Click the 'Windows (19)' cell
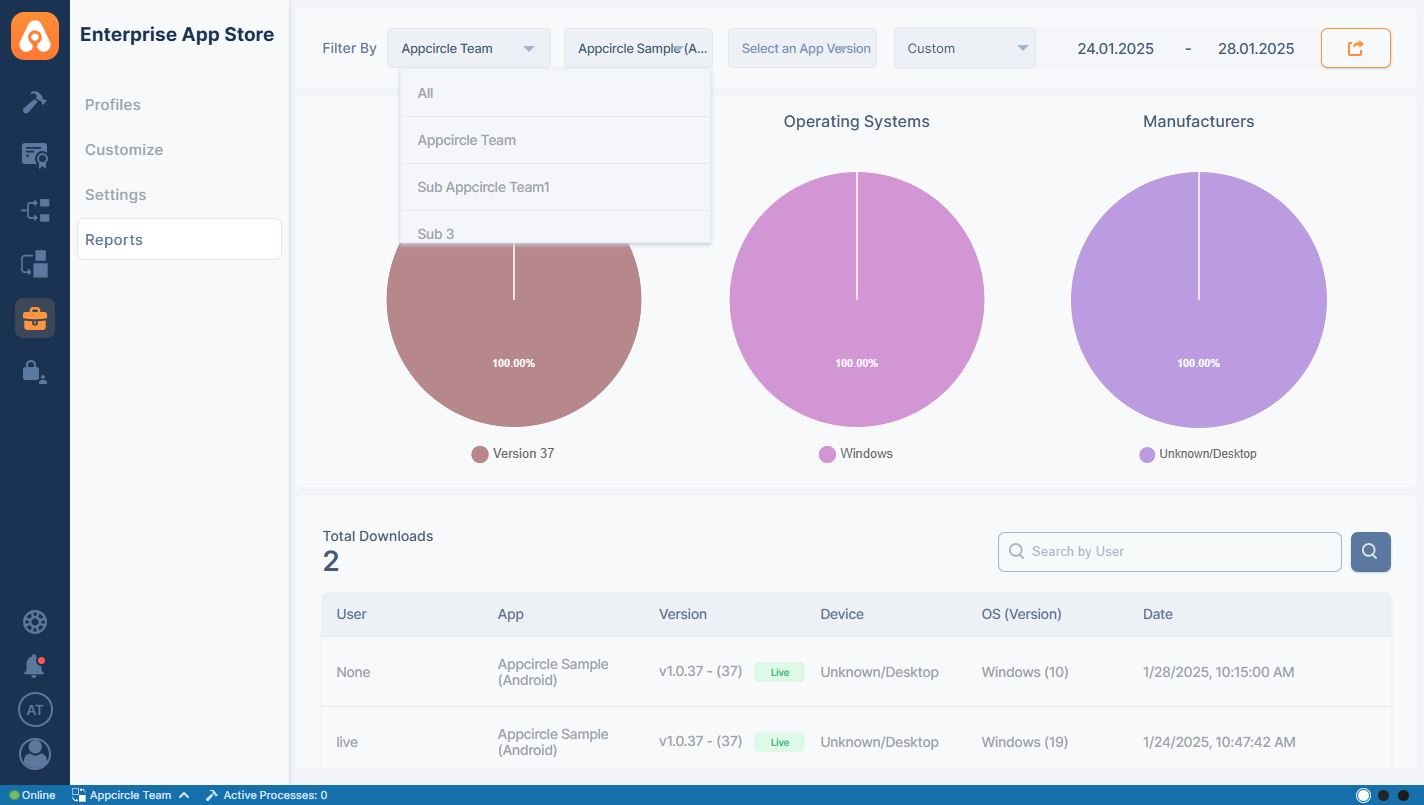The height and width of the screenshot is (805, 1424). pyautogui.click(x=1025, y=742)
